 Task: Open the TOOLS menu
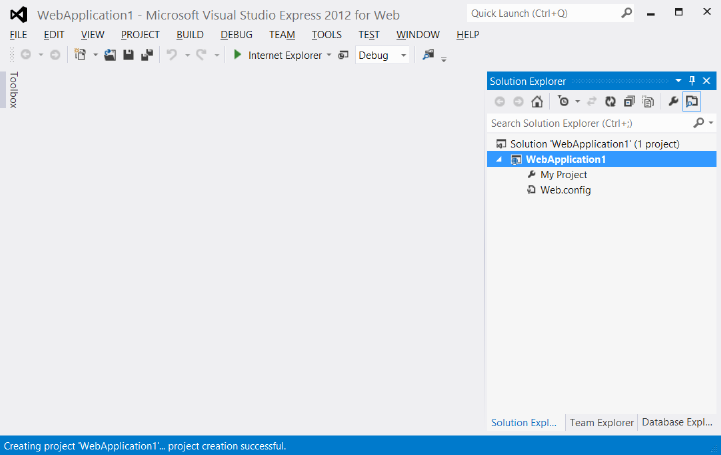click(x=326, y=35)
